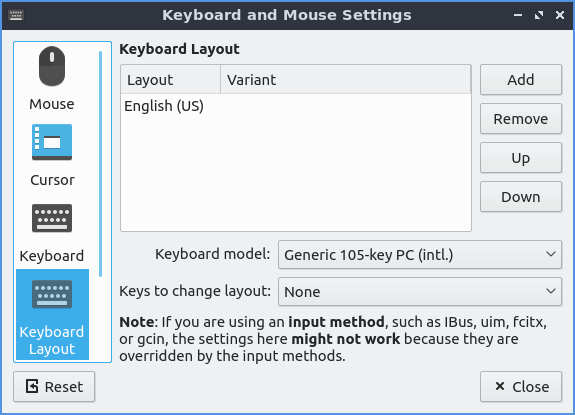The image size is (575, 415).
Task: Expand the Keys to change layout combo box
Action: pos(420,291)
